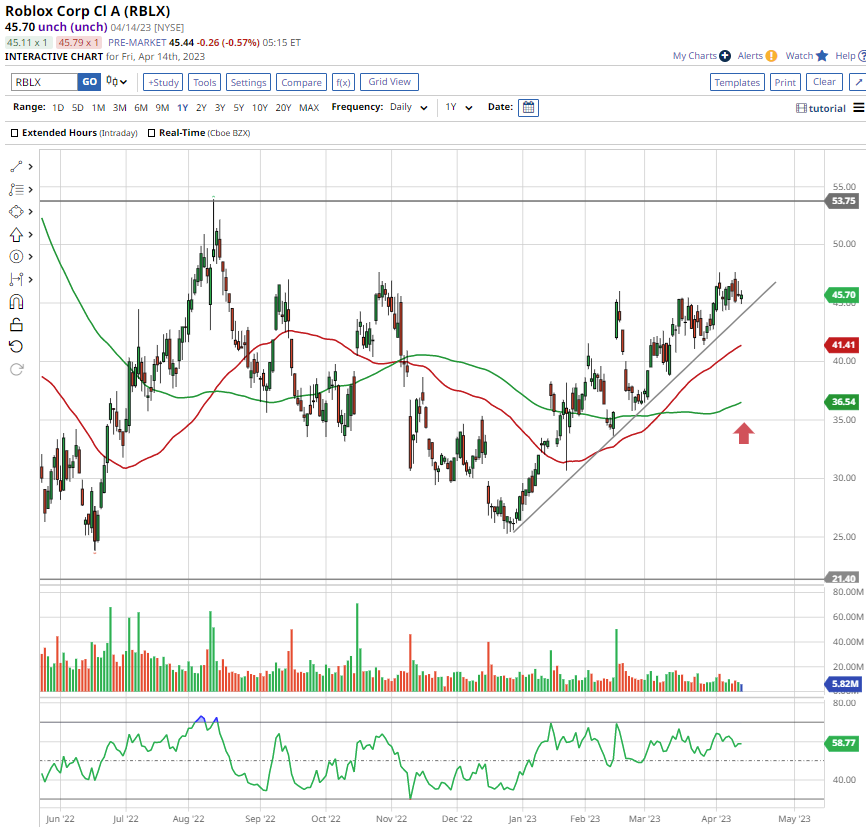Add chart via My Charts plus icon

click(725, 56)
